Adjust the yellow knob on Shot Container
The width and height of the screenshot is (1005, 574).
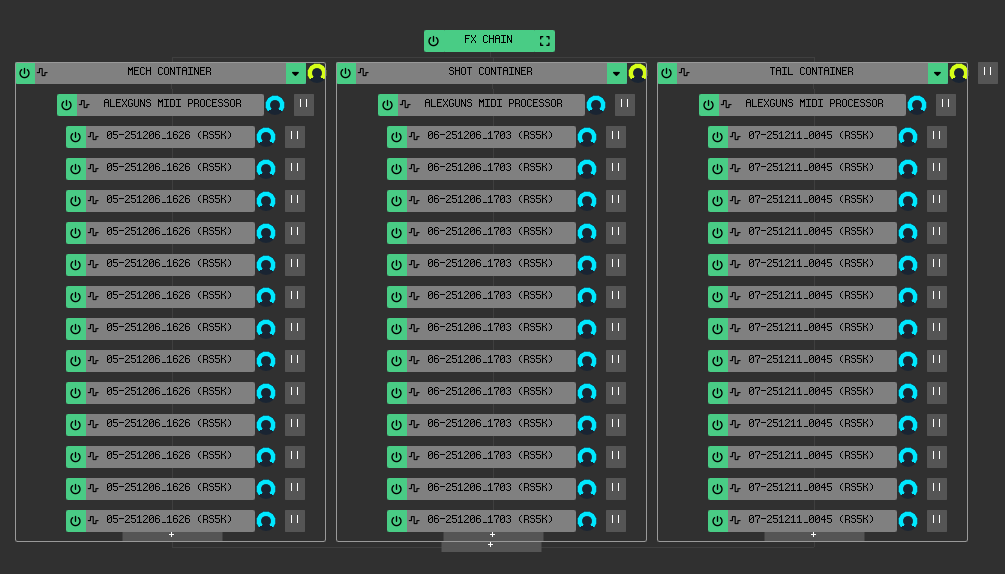(637, 73)
